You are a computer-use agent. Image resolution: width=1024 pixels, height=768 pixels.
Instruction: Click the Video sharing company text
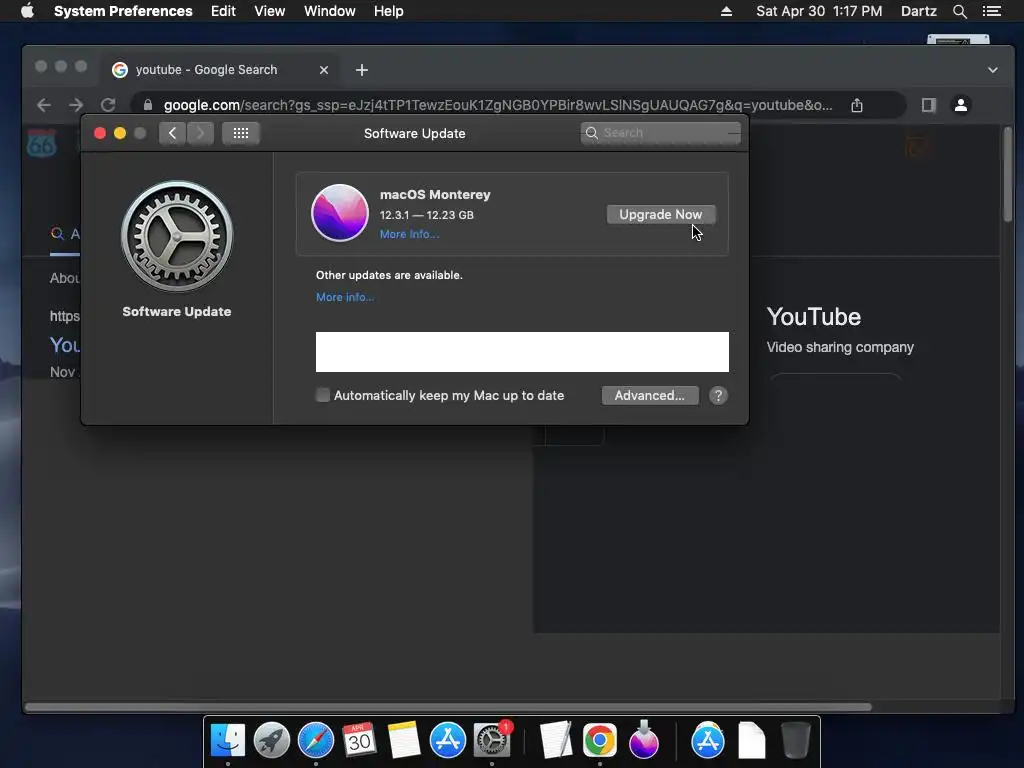(x=840, y=347)
